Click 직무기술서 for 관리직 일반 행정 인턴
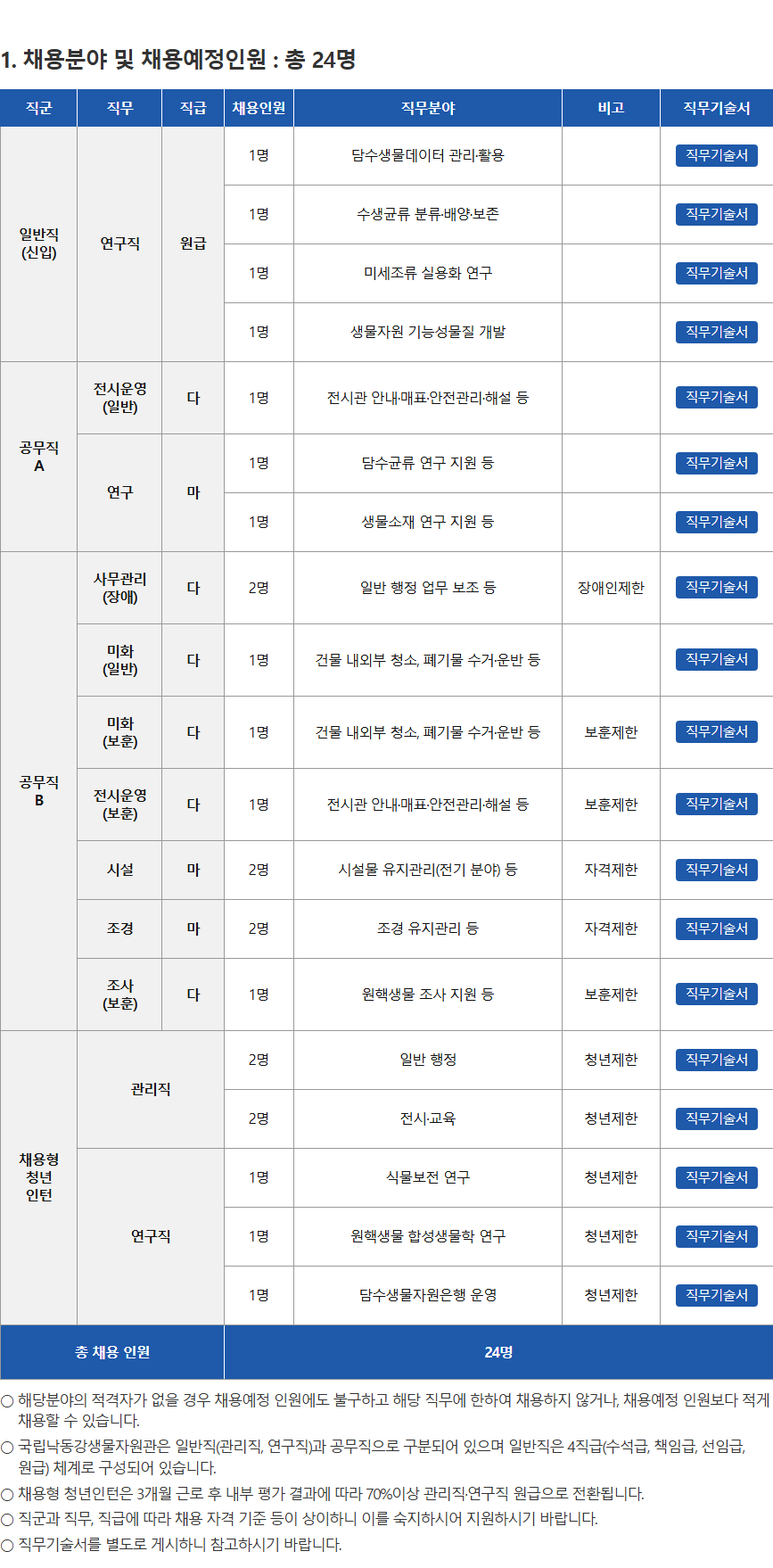This screenshot has width=773, height=1568. [x=716, y=1060]
